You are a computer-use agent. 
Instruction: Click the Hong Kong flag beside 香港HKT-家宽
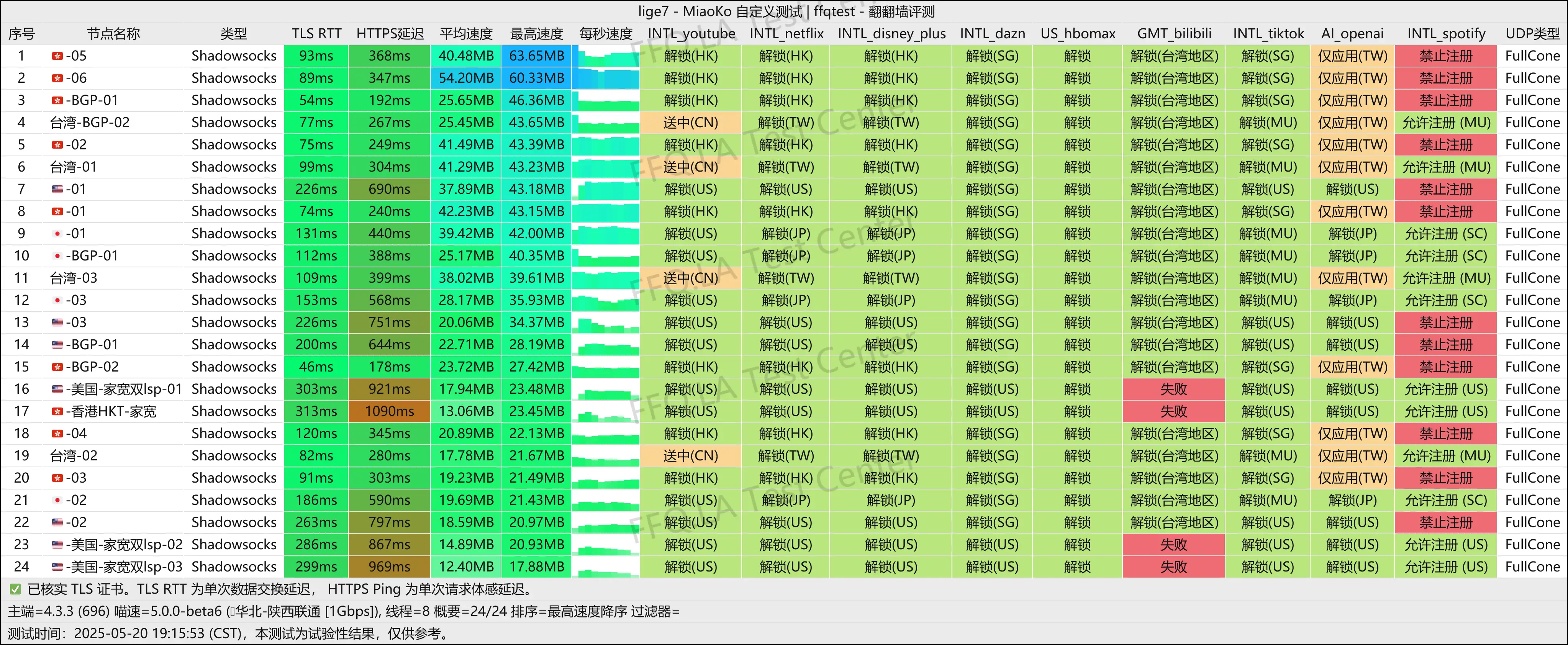[x=57, y=411]
